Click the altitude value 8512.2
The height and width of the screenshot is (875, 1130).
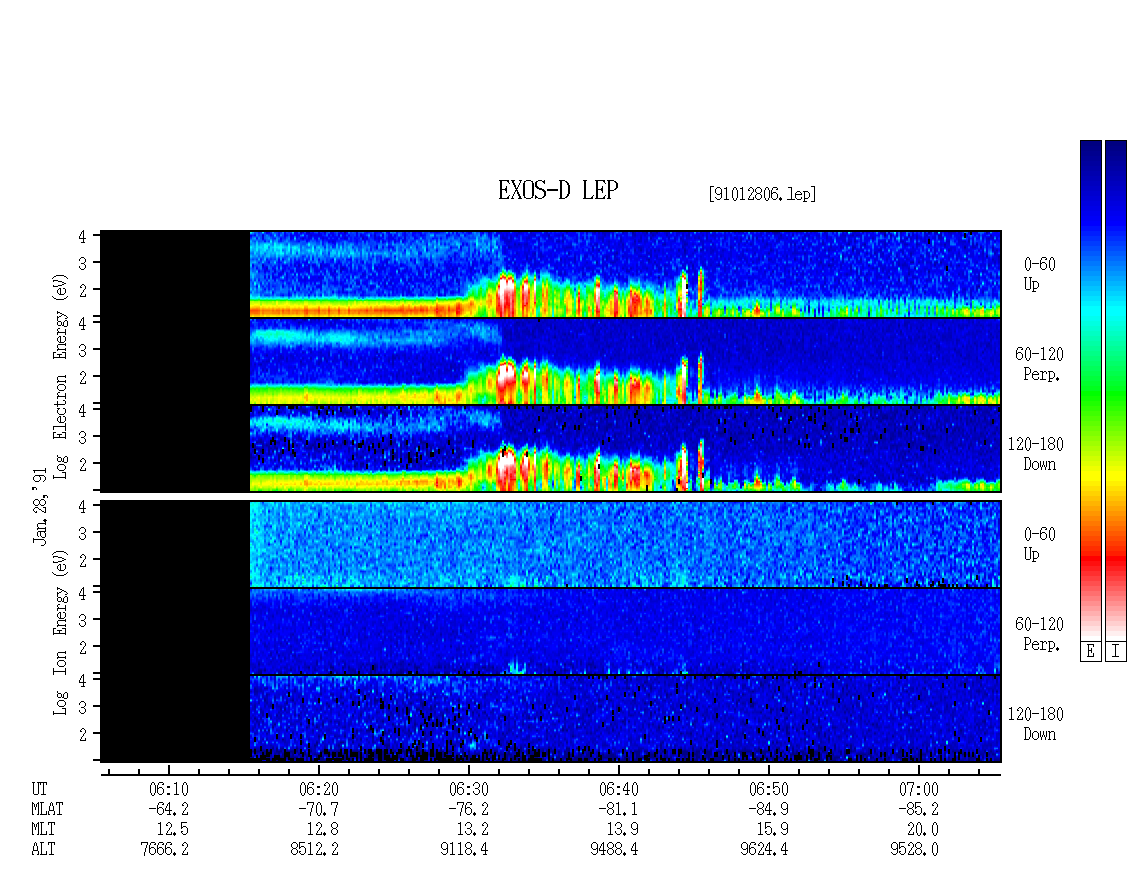pos(314,850)
